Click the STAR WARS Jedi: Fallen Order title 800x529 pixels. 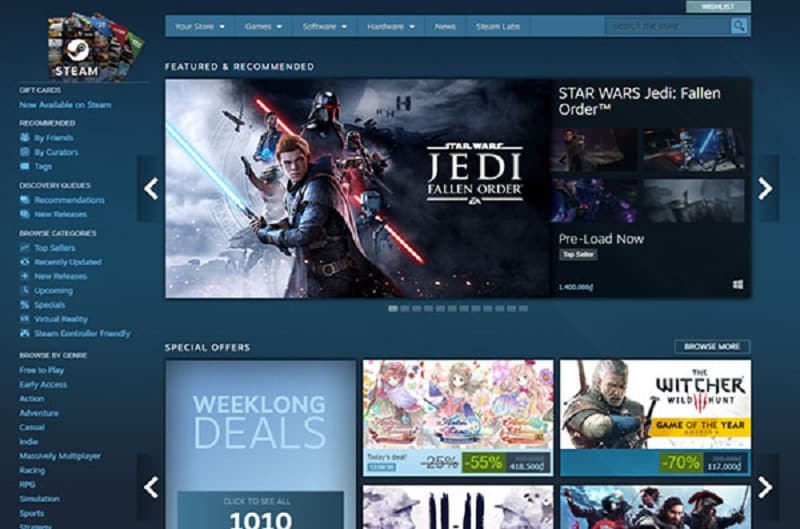[x=639, y=101]
